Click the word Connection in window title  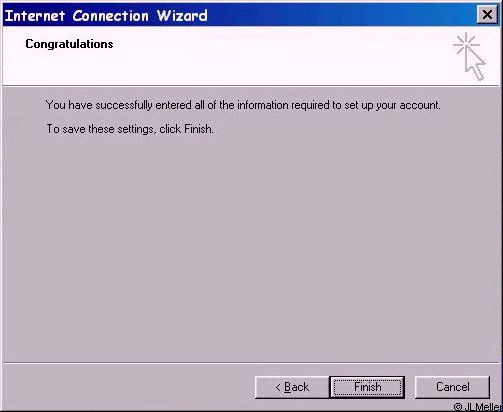(x=111, y=16)
